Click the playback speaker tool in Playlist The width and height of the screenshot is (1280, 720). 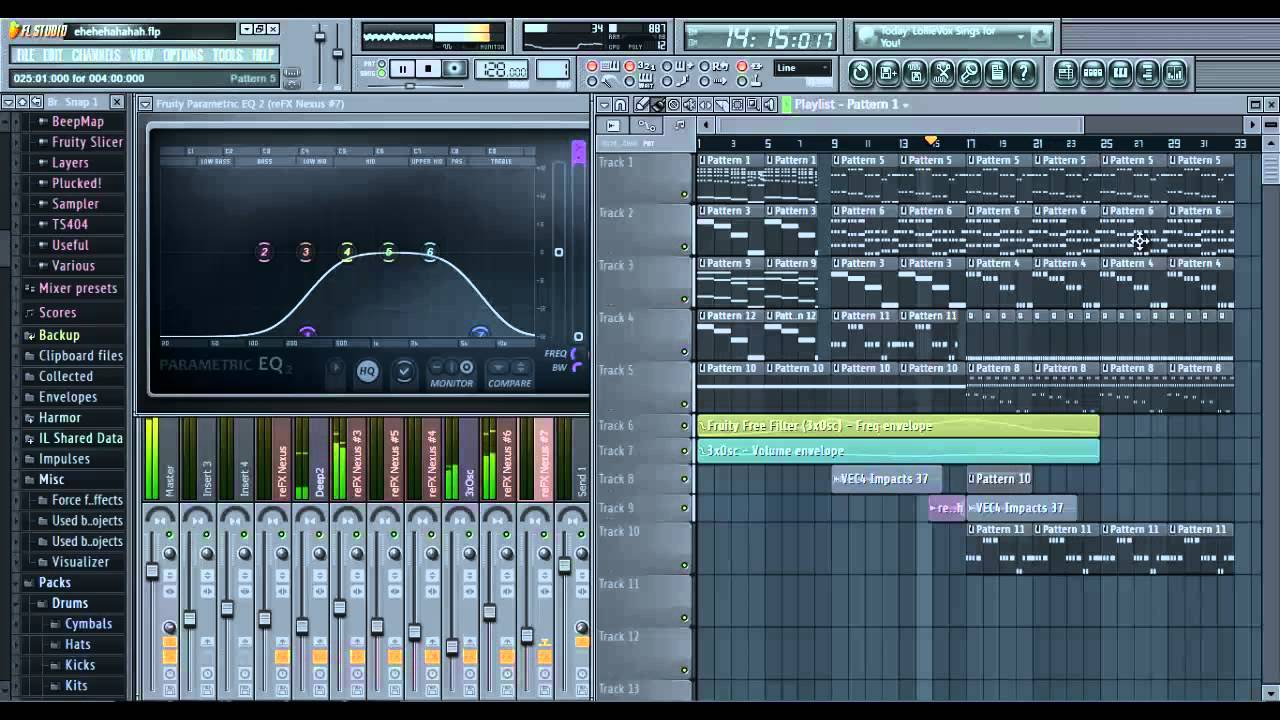pos(770,104)
